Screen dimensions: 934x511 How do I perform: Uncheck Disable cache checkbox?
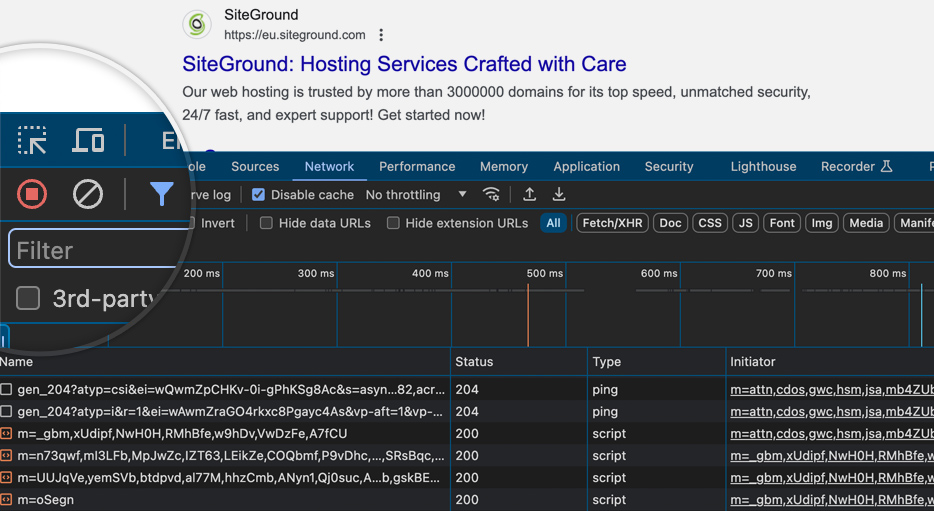coord(258,195)
